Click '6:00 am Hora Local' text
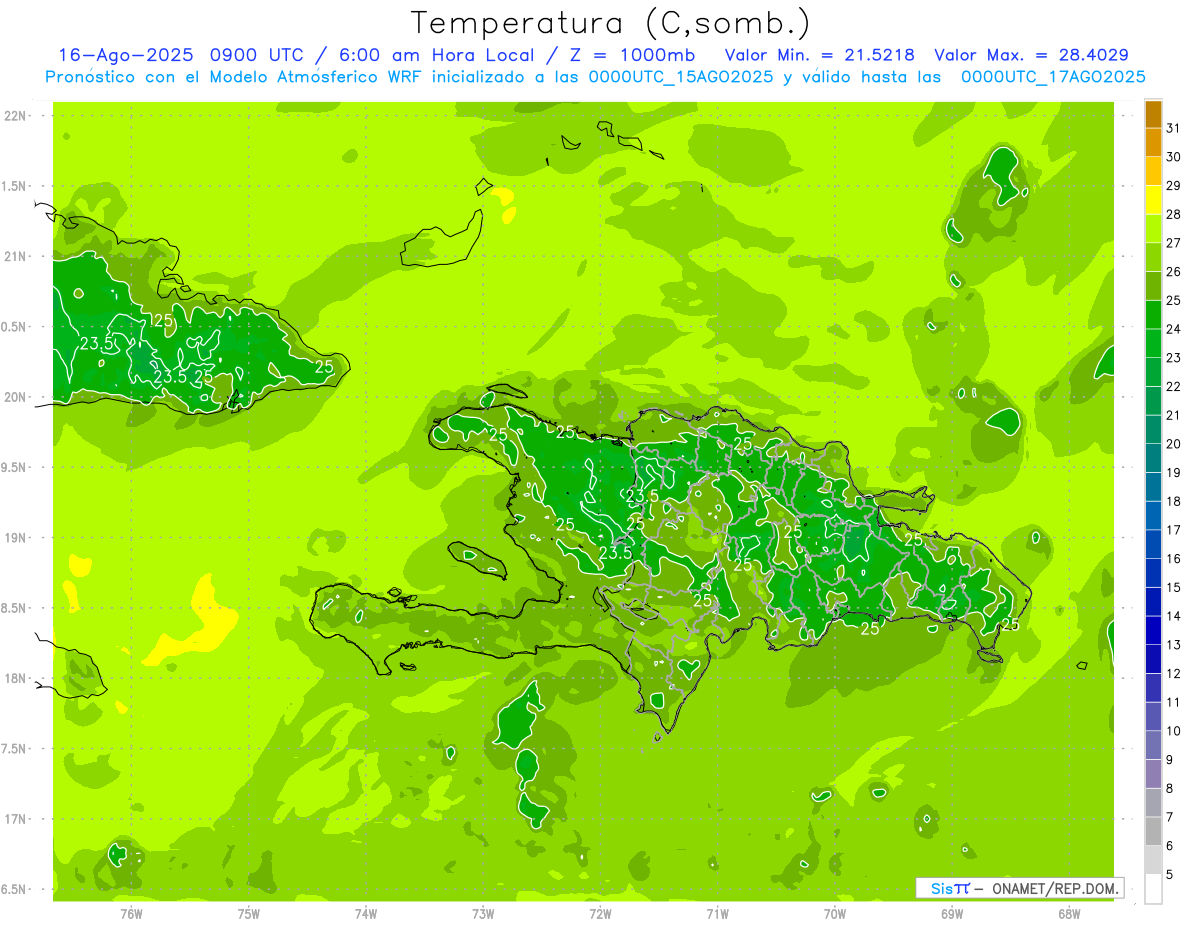The image size is (1200, 927). (438, 56)
